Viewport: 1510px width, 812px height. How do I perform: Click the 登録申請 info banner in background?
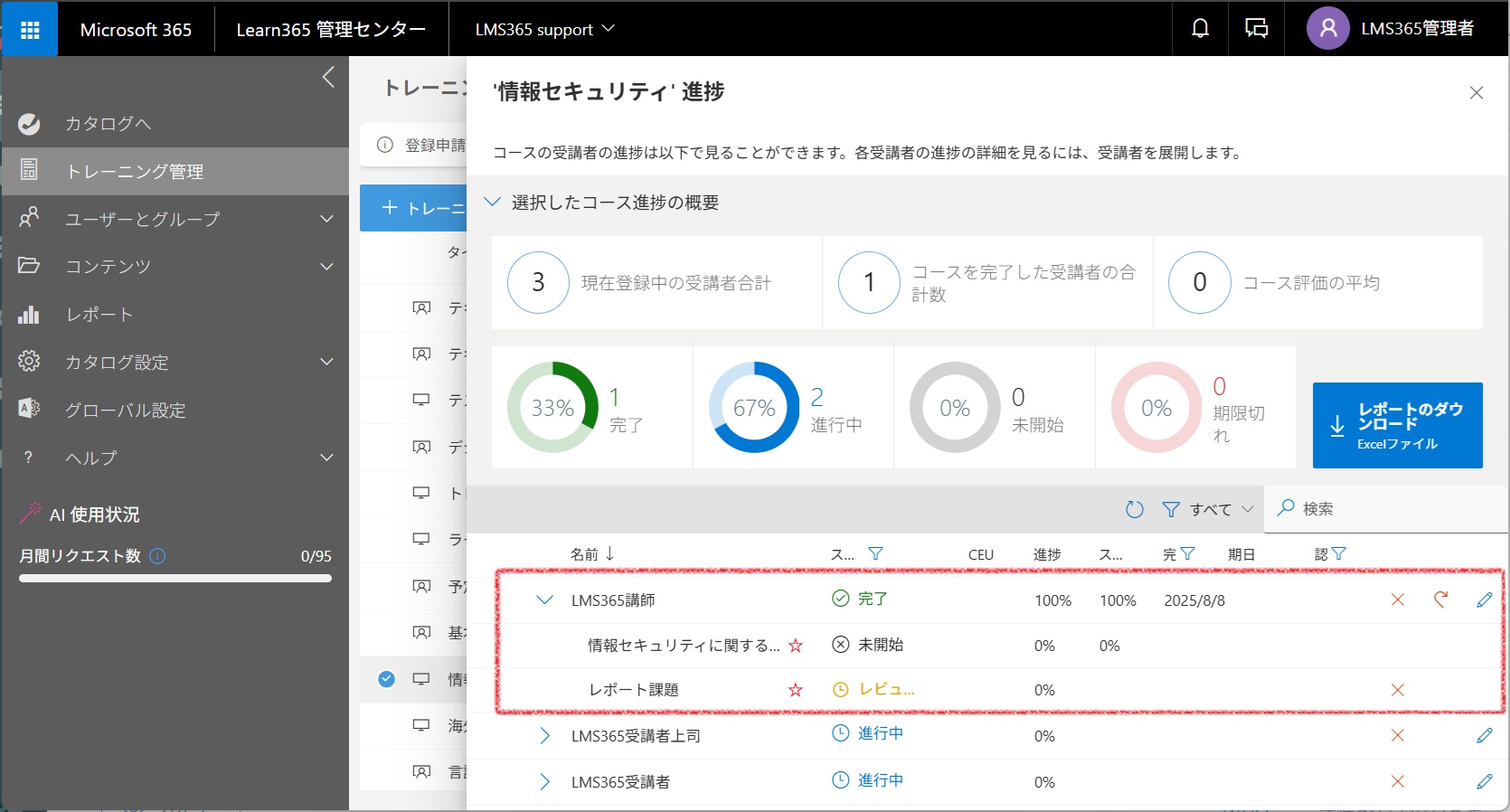click(413, 145)
